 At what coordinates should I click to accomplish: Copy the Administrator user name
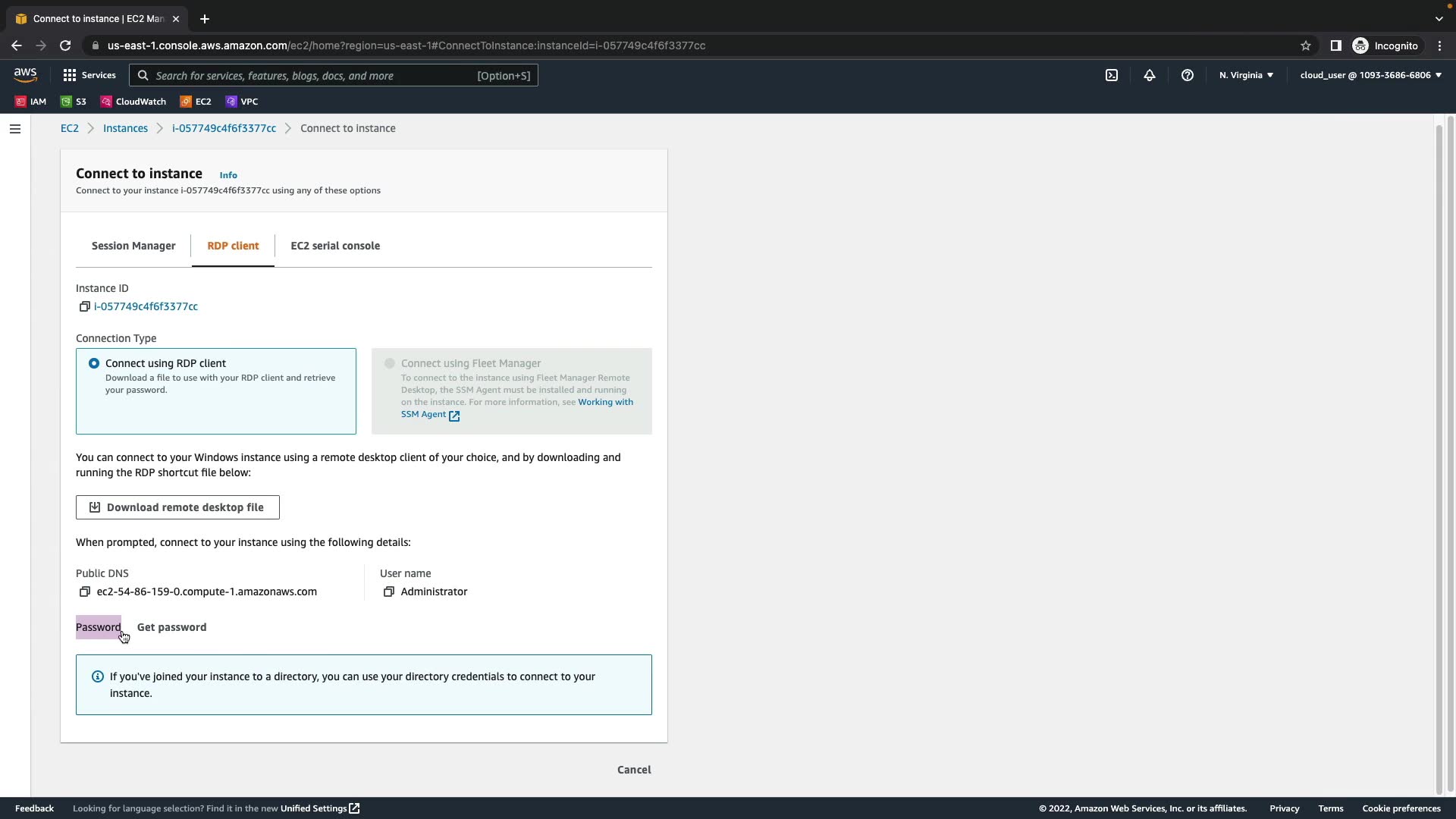(x=388, y=591)
